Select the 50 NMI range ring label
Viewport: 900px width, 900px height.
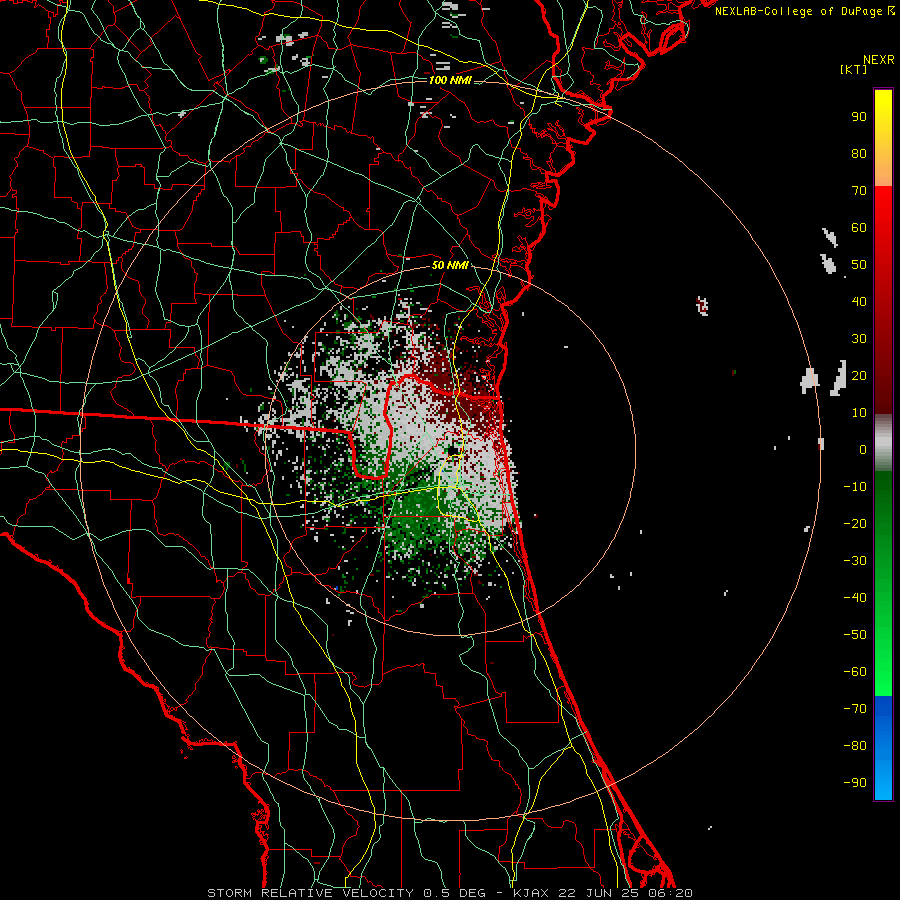click(450, 265)
